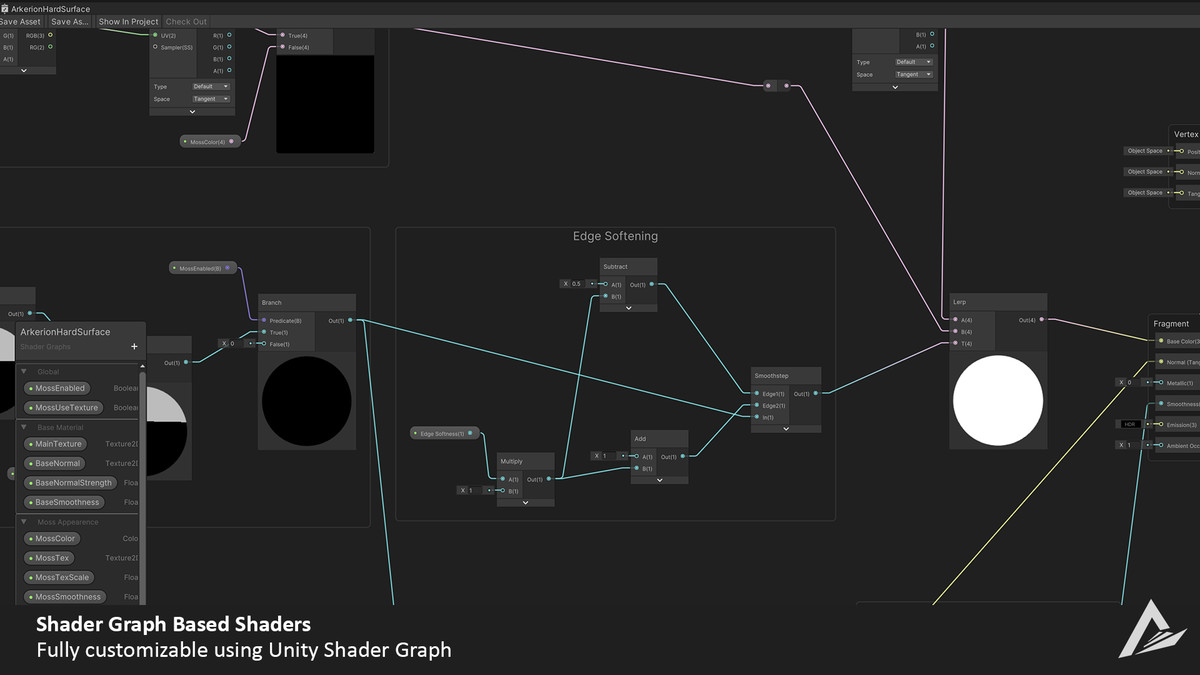Click the Out port on the Subtract node
The width and height of the screenshot is (1200, 675).
click(652, 284)
